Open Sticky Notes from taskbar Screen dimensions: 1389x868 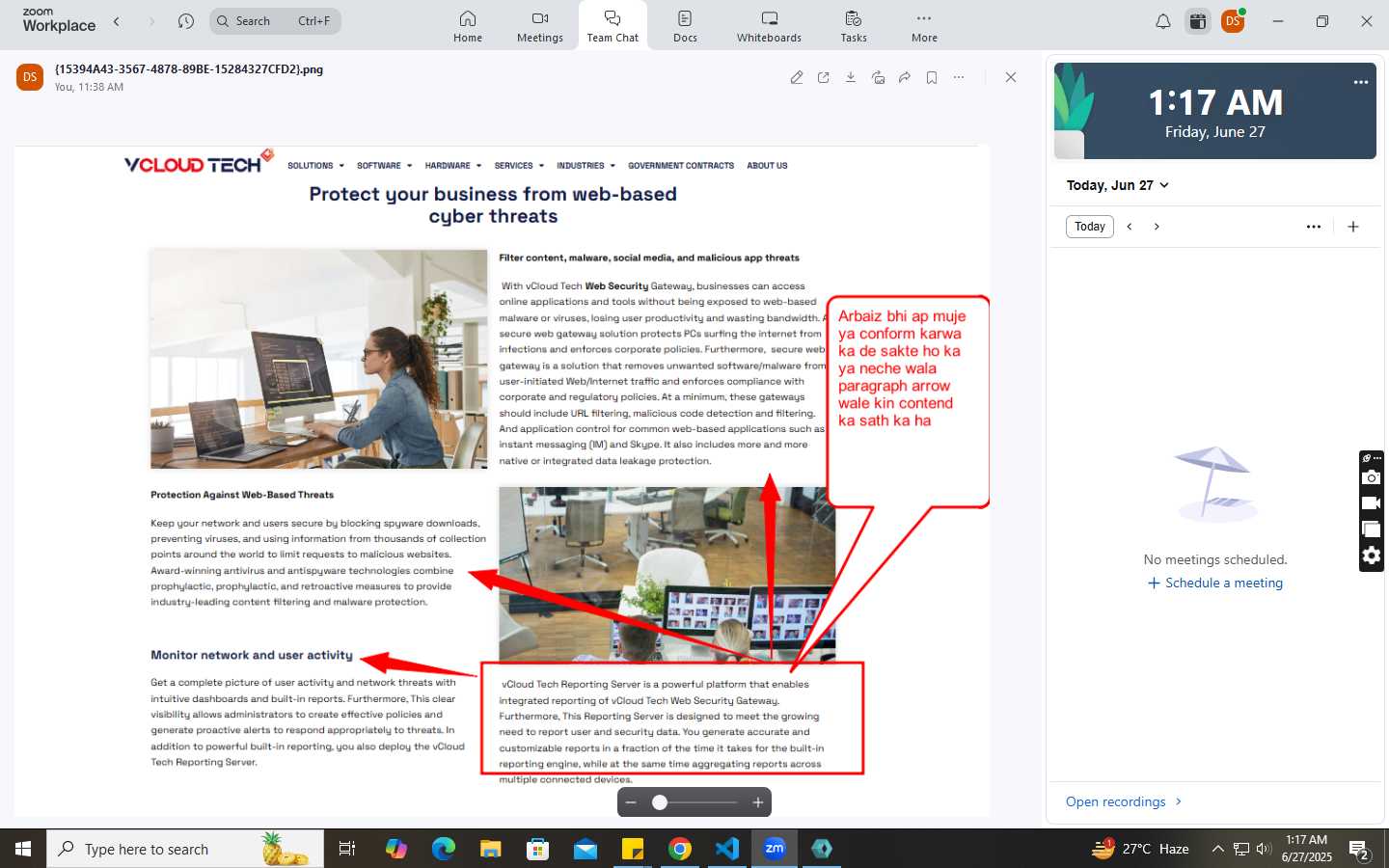[x=633, y=849]
